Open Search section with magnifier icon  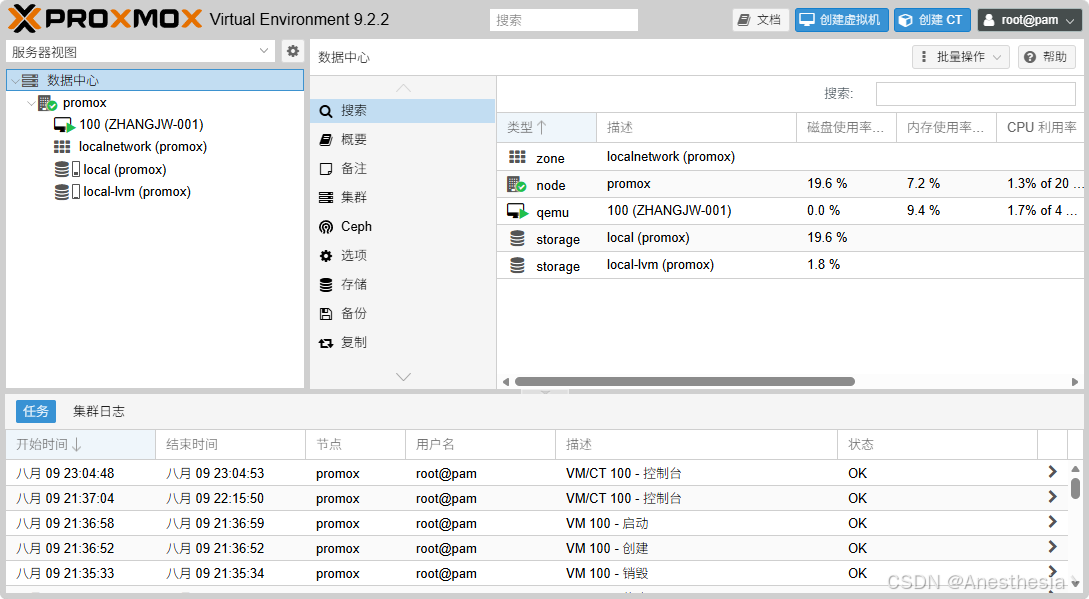(x=402, y=110)
